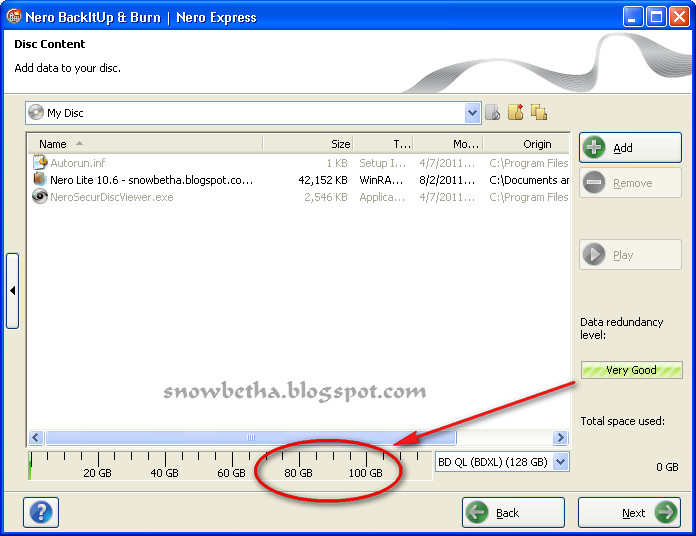Select the NeroSecurDiscViewer.exe row

(x=300, y=197)
